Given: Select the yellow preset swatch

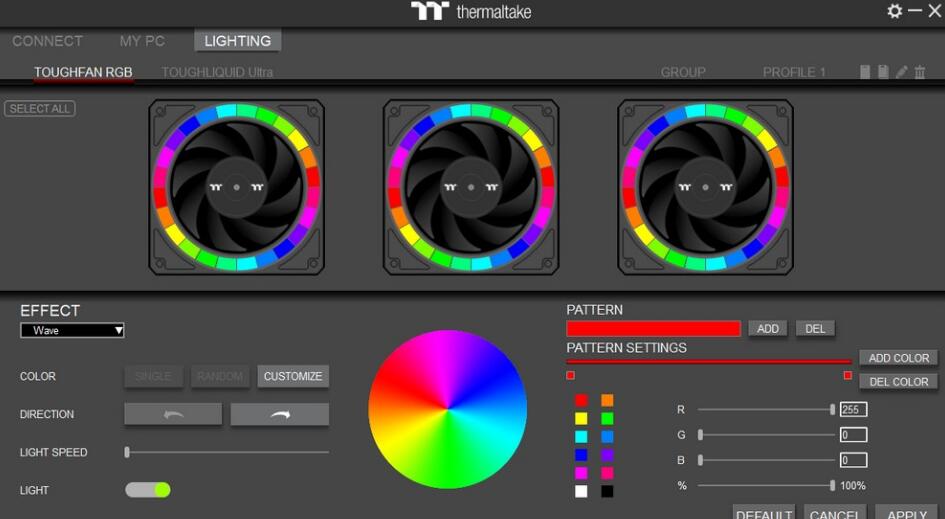Looking at the screenshot, I should click(581, 418).
